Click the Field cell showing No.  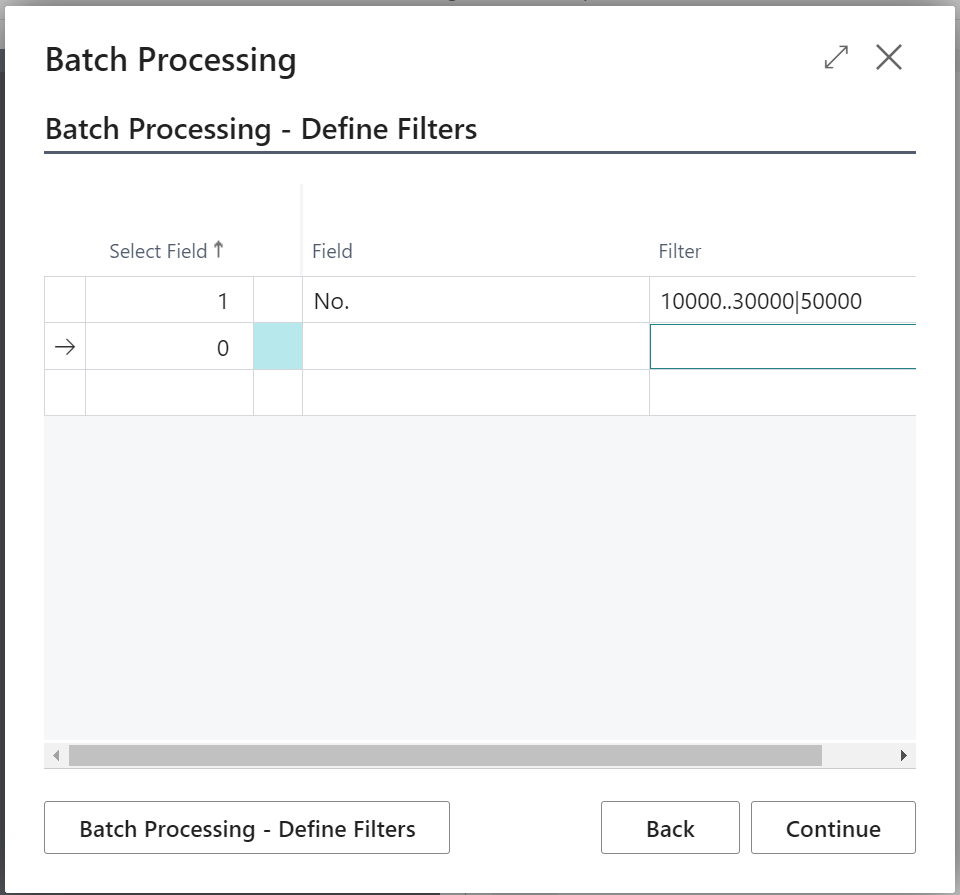coord(475,300)
